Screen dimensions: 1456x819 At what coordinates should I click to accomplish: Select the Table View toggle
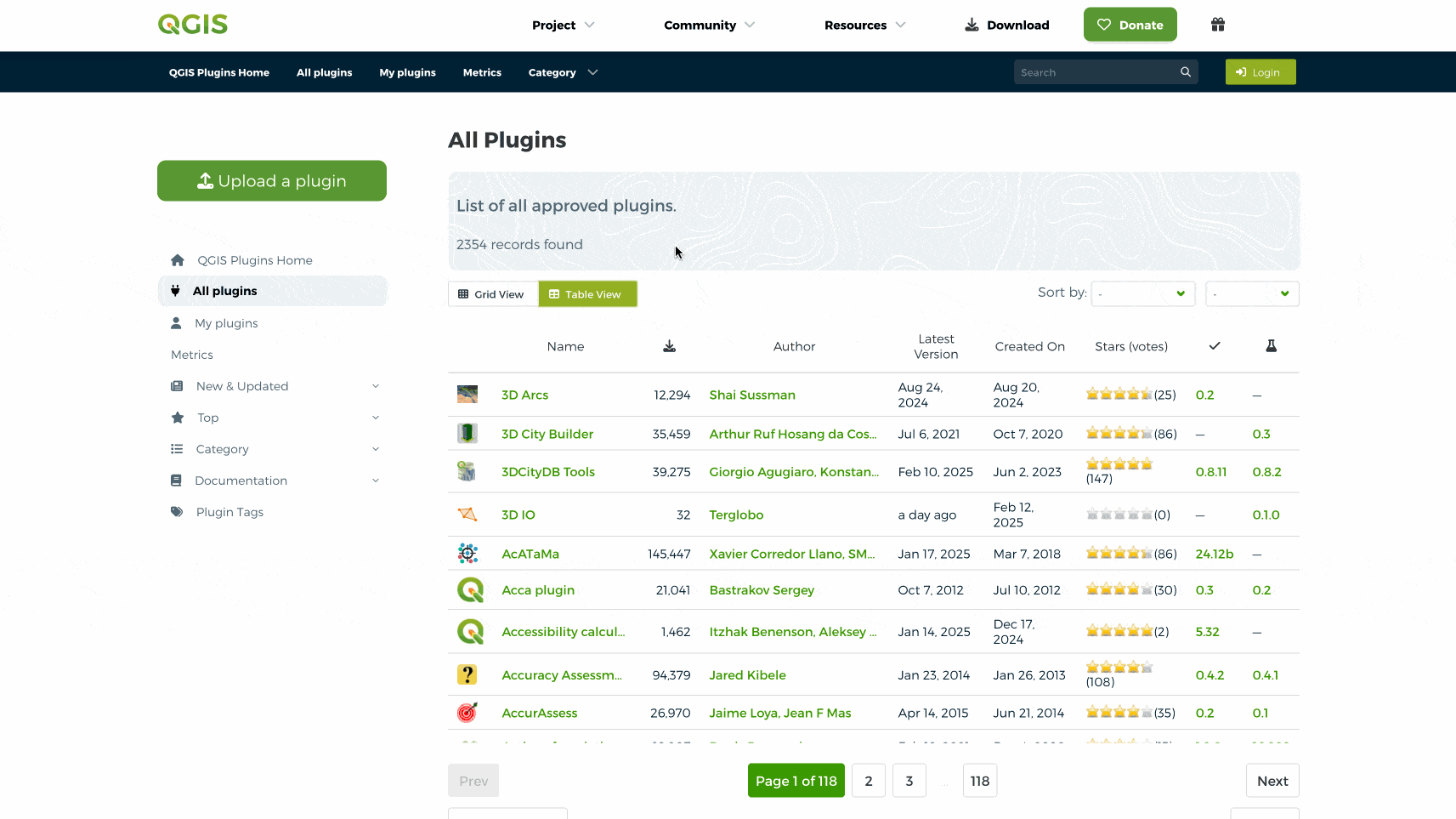587,294
